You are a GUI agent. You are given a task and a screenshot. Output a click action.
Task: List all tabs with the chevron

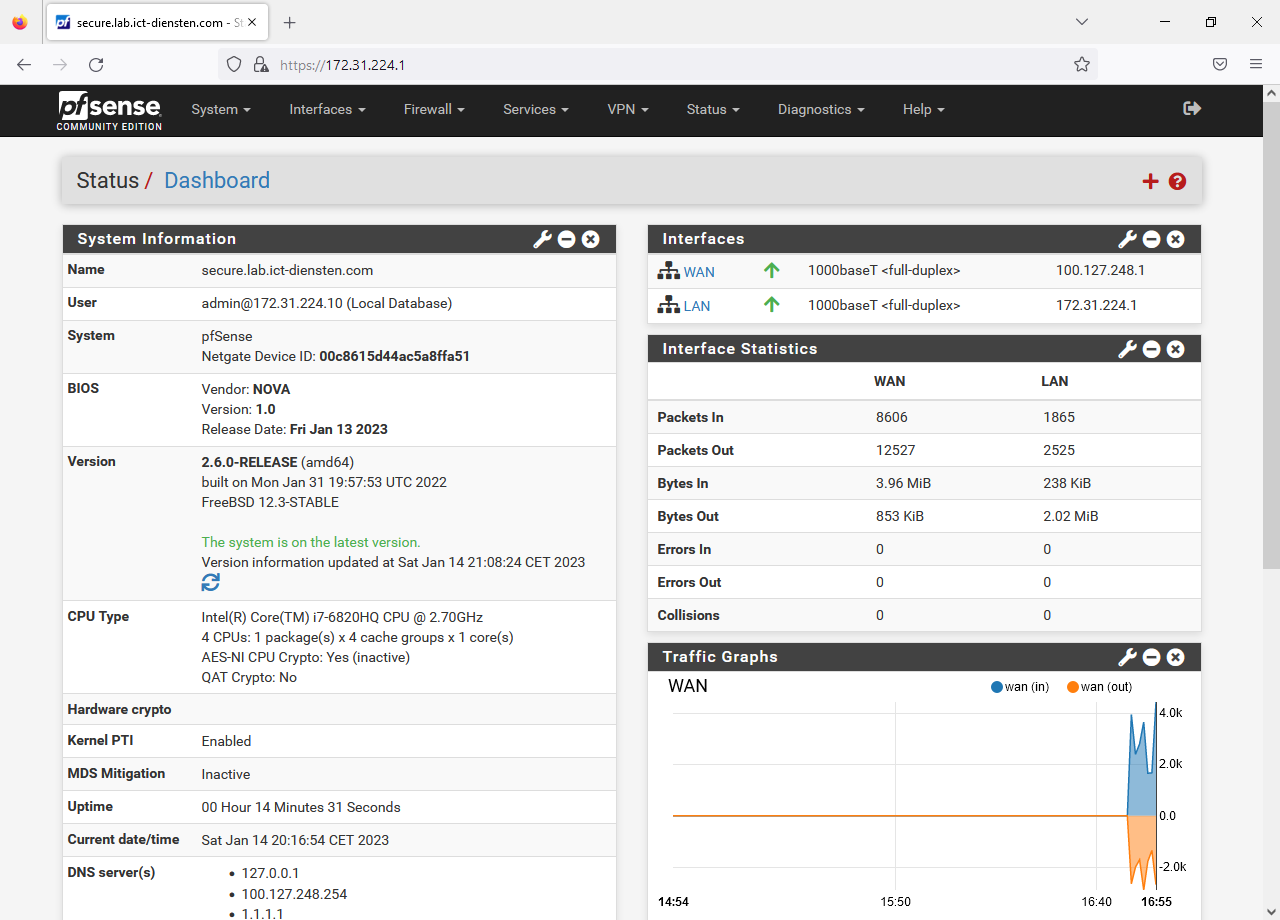click(x=1082, y=22)
